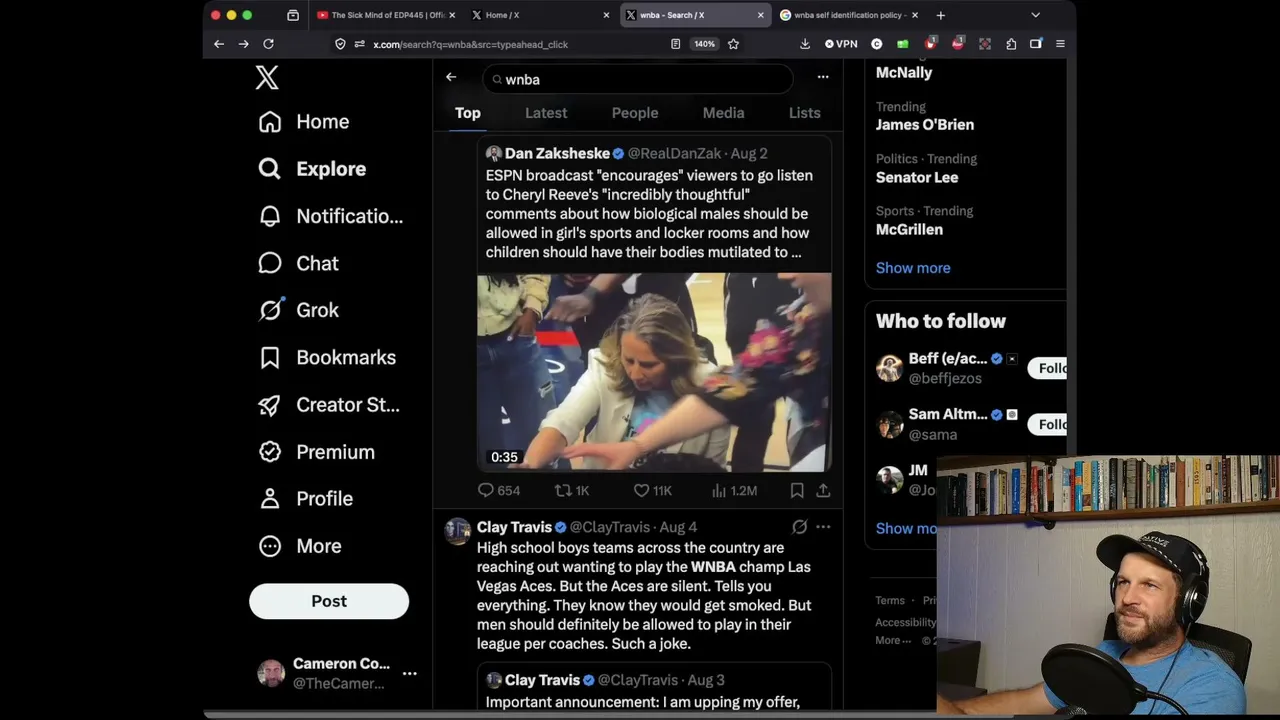The image size is (1280, 720).
Task: View site permissions icon in address bar
Action: (359, 44)
